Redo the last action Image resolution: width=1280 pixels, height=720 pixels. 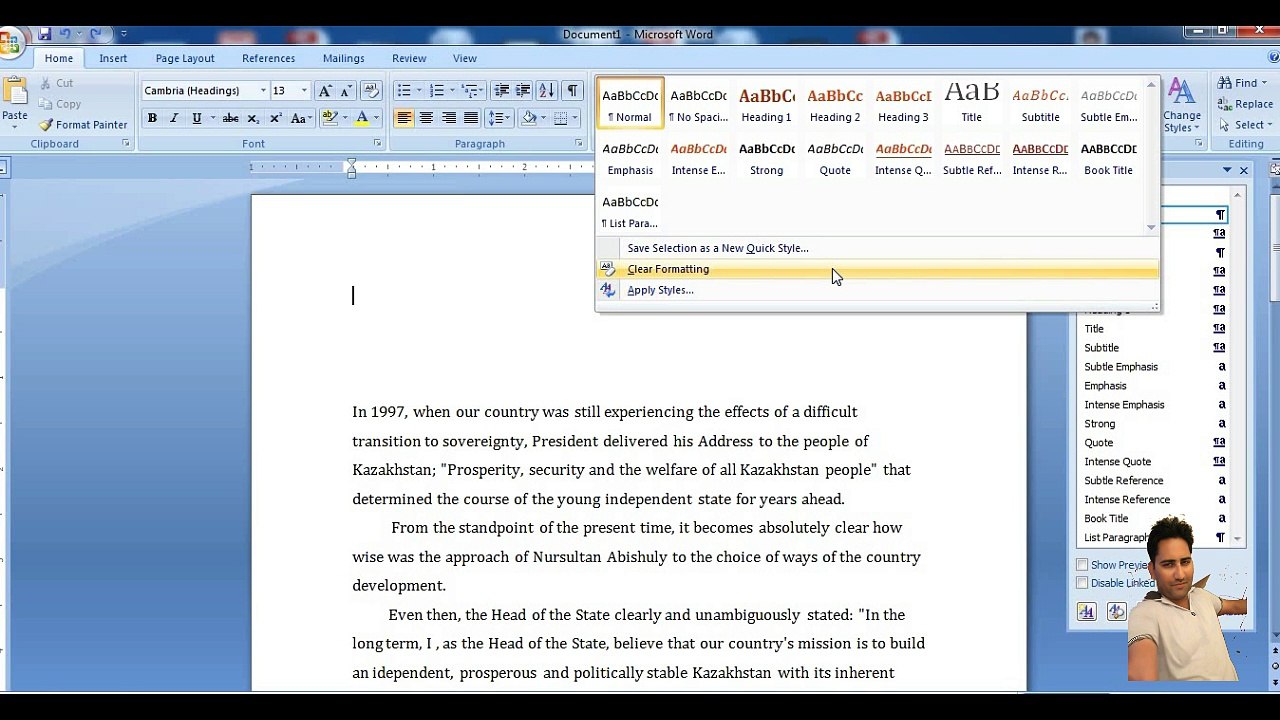tap(96, 34)
